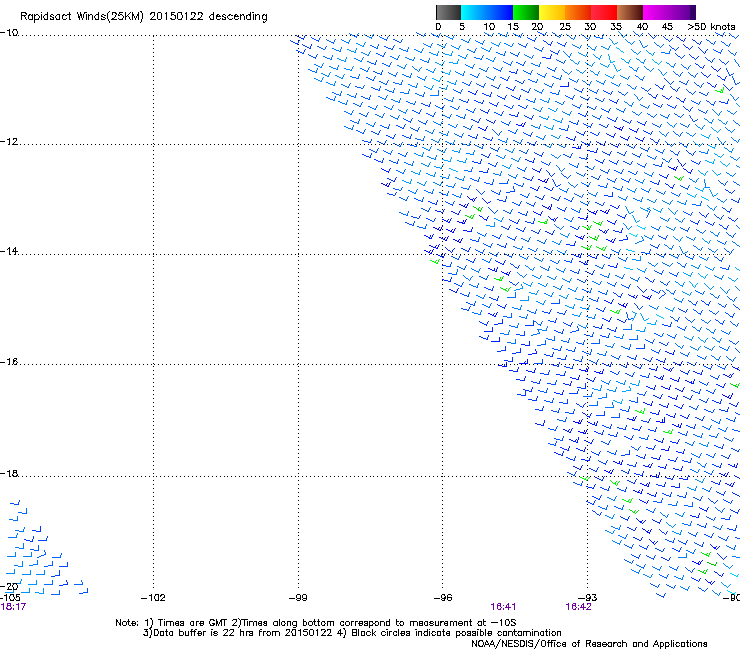Click the '20' label under the color bar
Image resolution: width=740 pixels, height=650 pixels.
[x=537, y=27]
